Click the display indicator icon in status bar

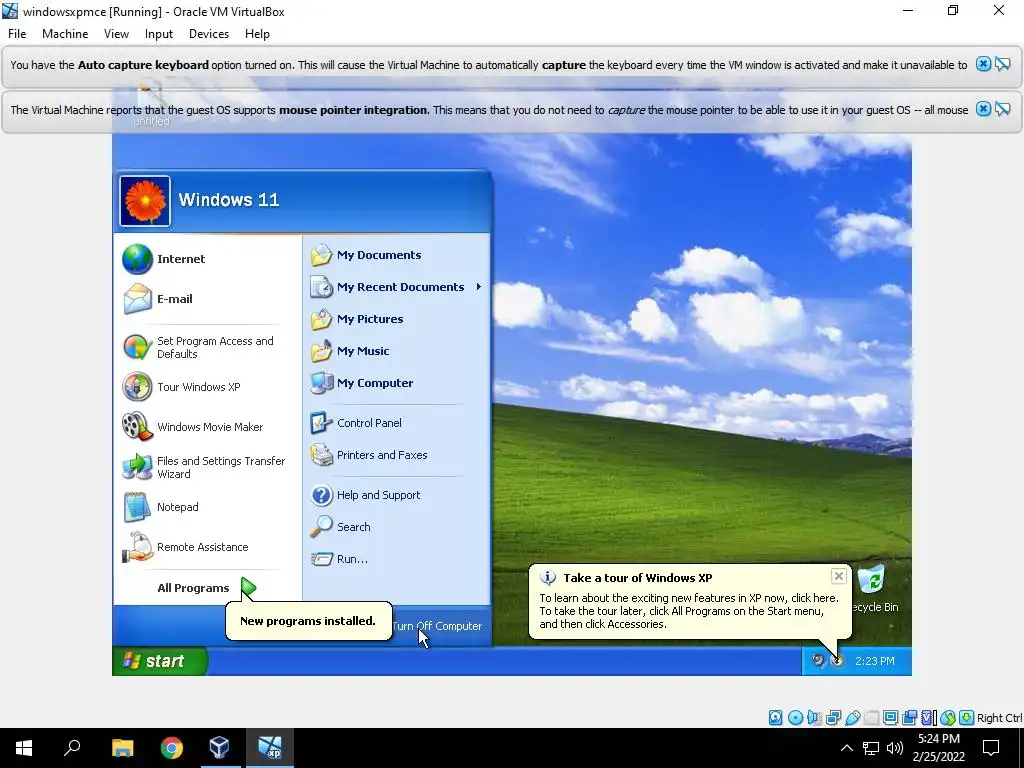point(890,718)
